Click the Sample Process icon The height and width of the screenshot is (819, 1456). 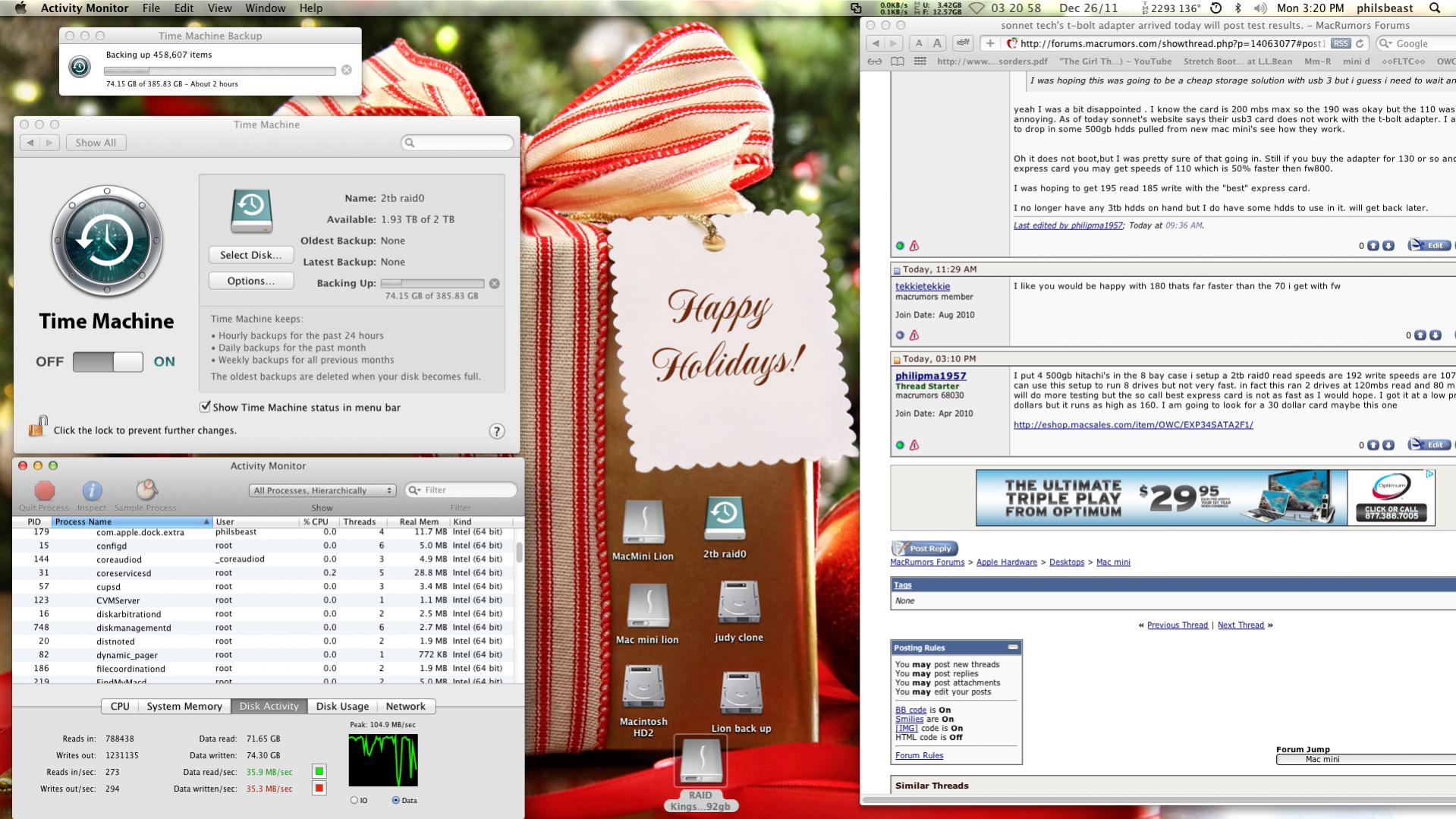click(x=146, y=490)
